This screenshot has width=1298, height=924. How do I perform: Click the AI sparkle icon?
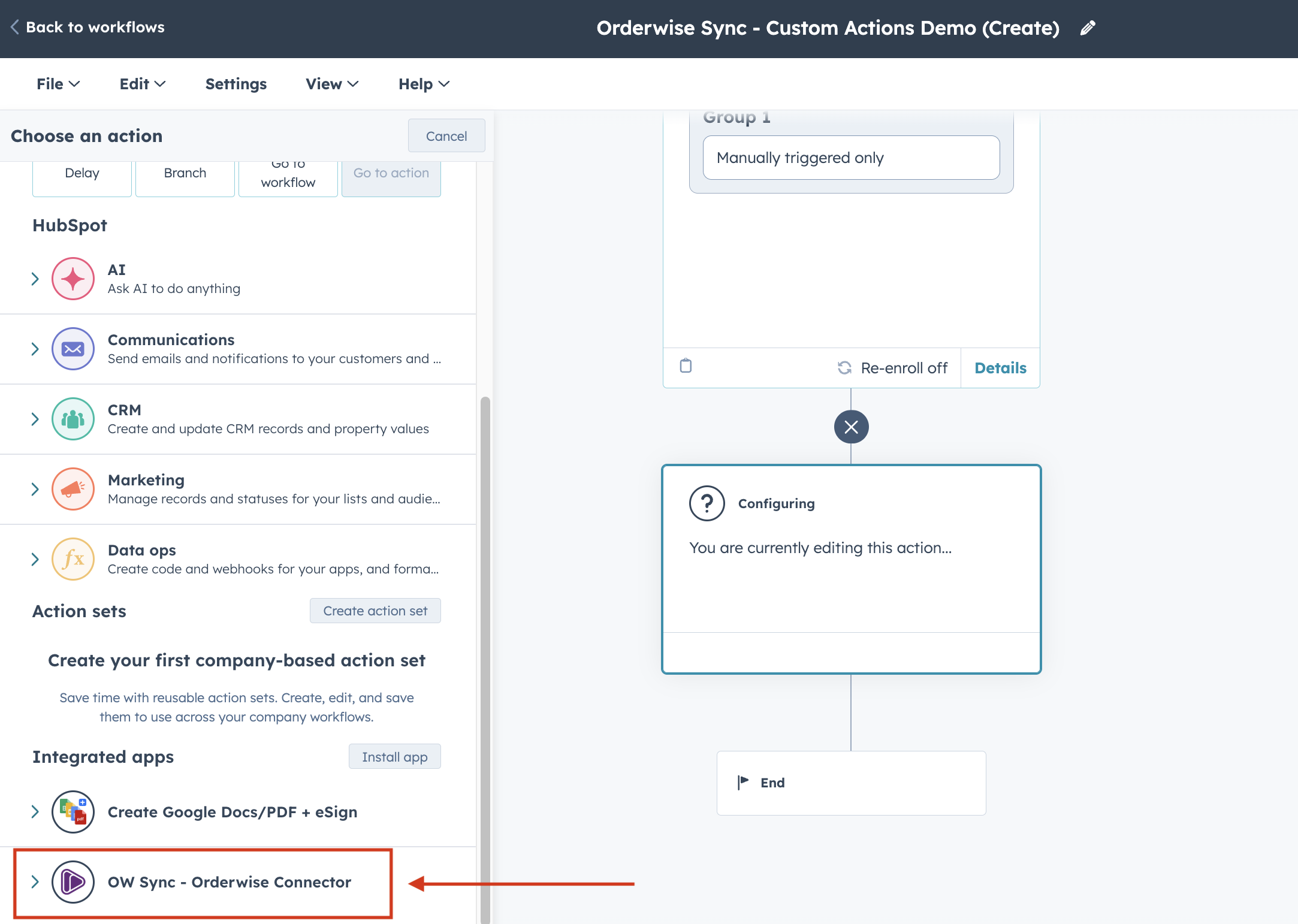(x=73, y=279)
